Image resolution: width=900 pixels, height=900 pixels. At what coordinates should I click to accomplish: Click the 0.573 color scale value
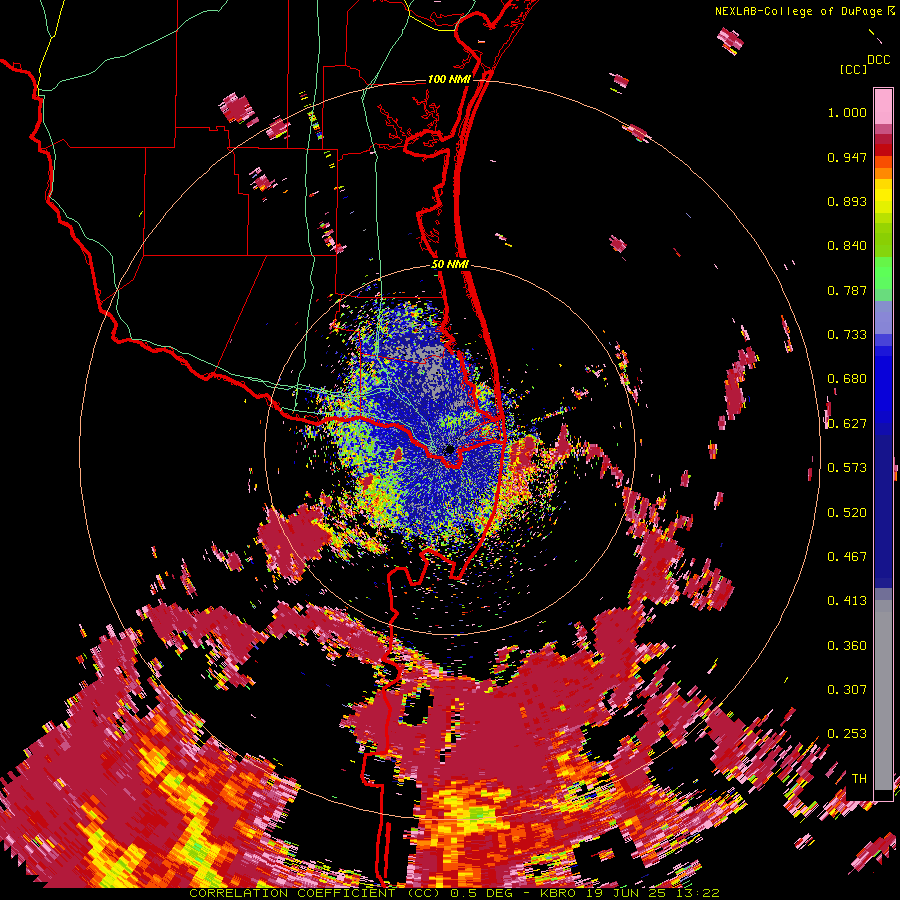[x=847, y=468]
